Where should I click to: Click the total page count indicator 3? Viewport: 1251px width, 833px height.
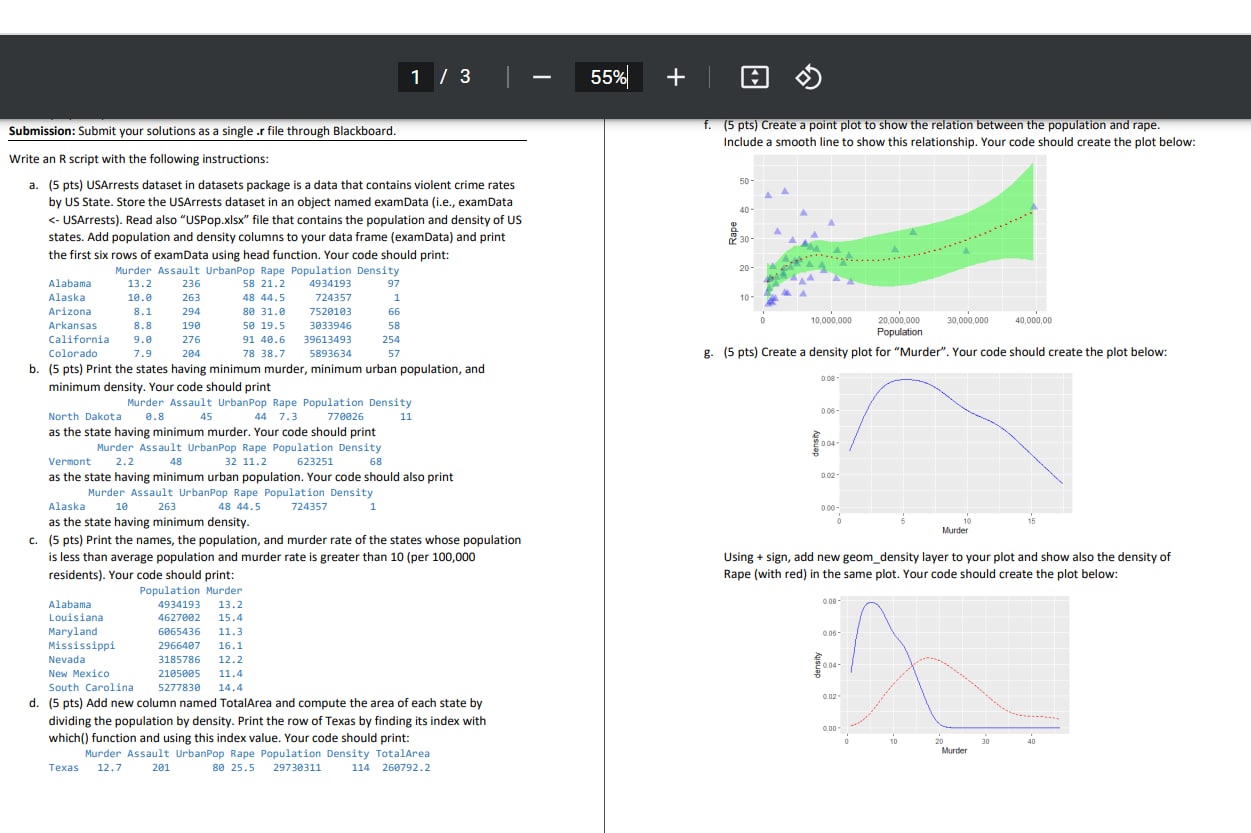point(463,76)
